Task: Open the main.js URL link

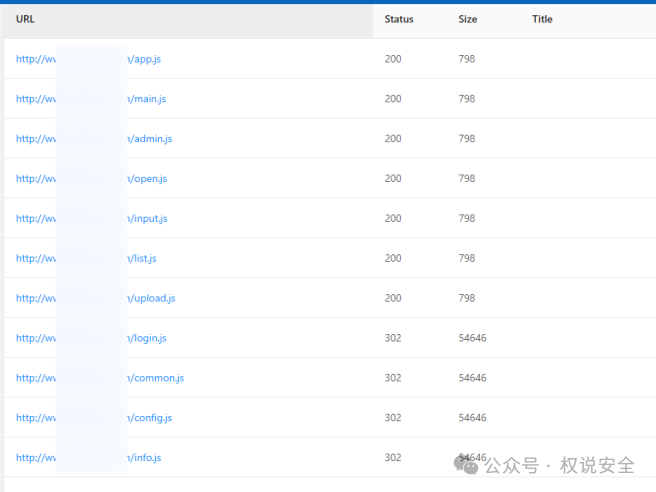Action: [91, 99]
